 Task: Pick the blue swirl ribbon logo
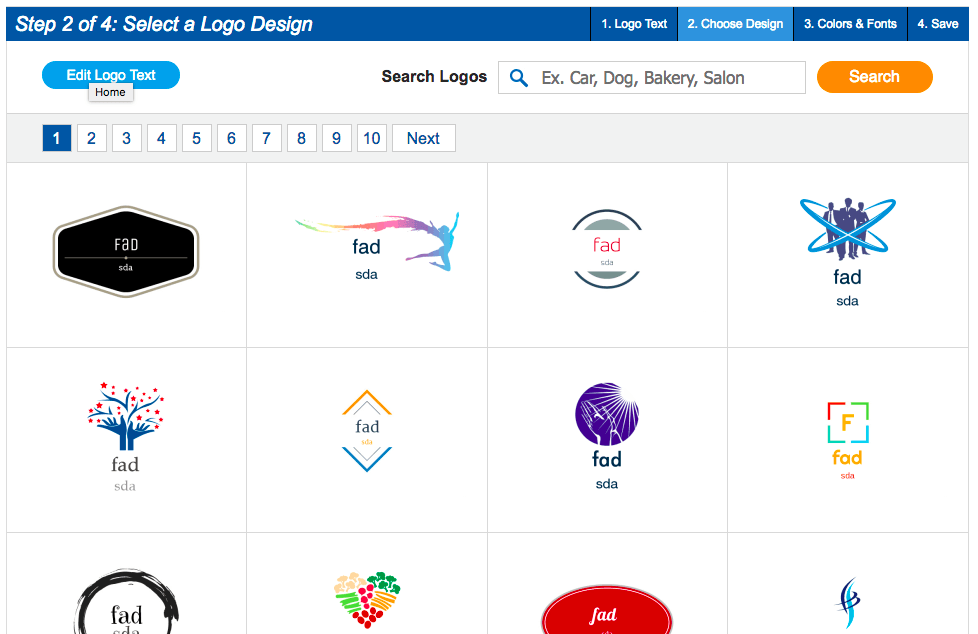848,603
